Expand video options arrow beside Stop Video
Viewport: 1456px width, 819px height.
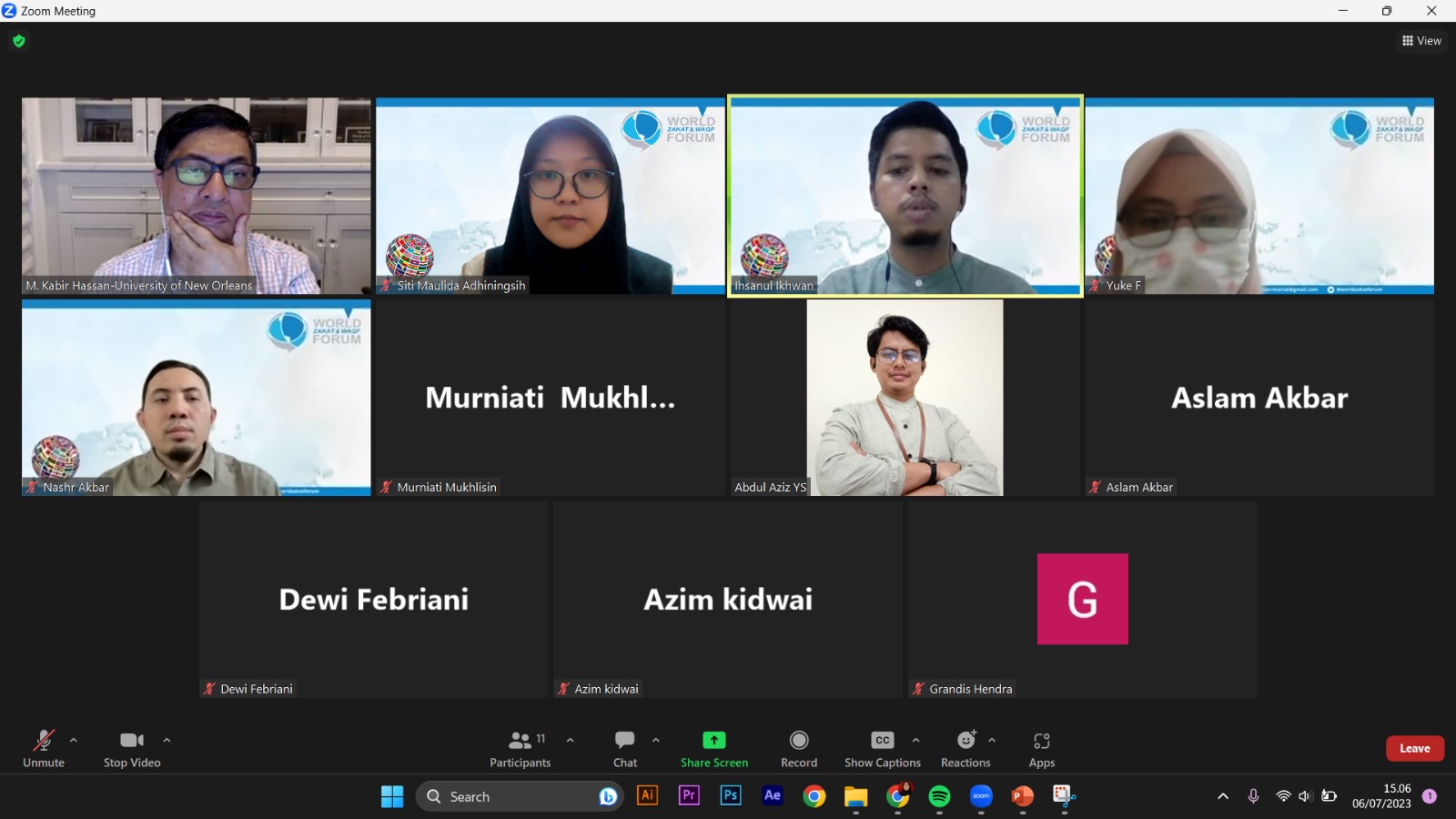pos(167,740)
